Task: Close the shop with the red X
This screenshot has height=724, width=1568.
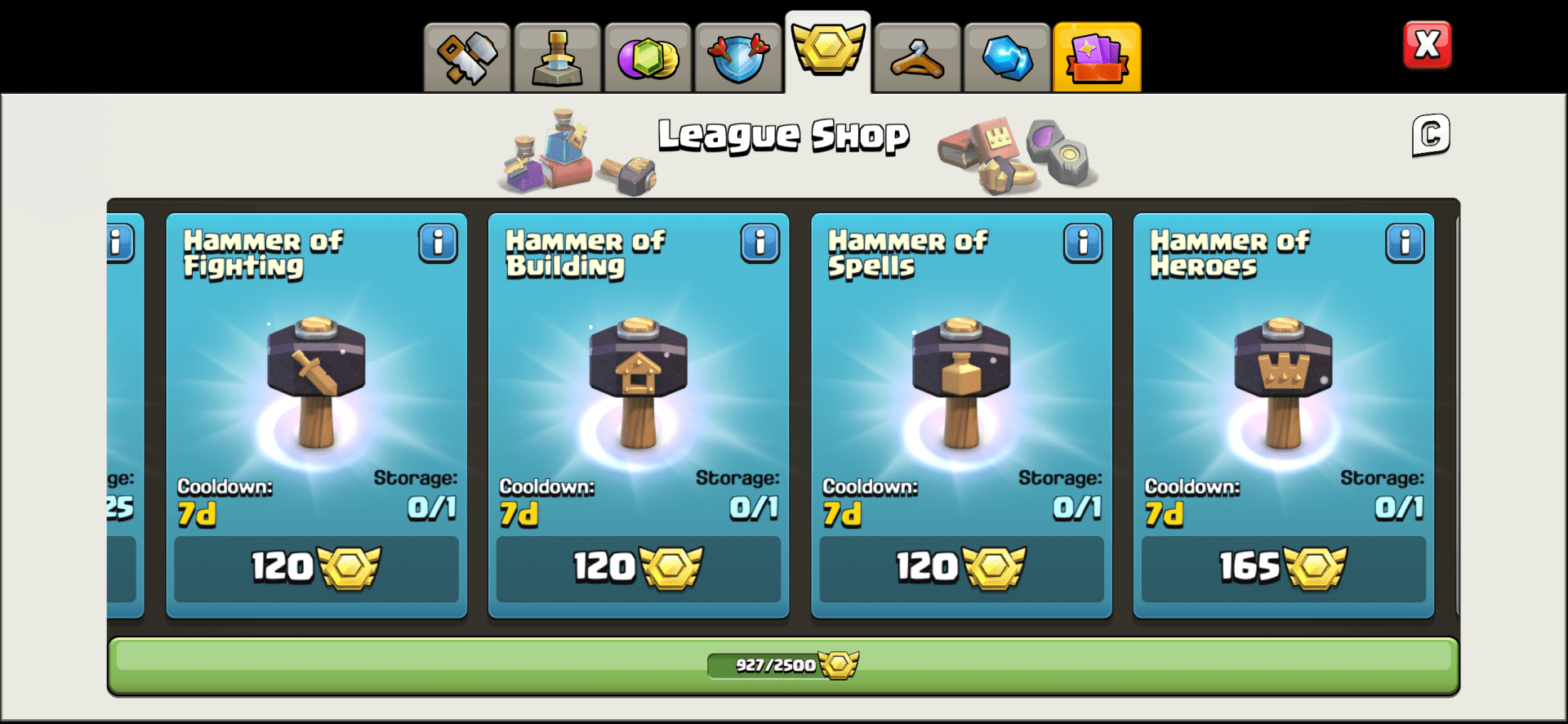Action: [1427, 44]
